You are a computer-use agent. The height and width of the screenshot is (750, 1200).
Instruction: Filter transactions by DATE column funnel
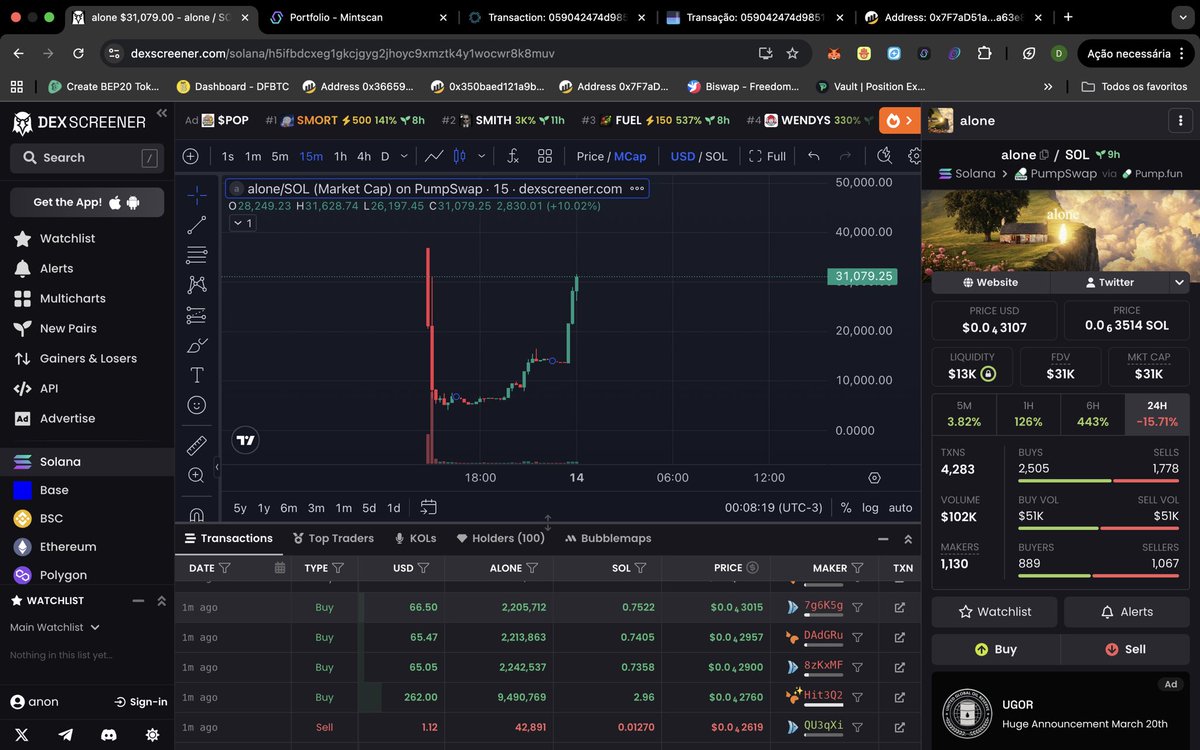[x=225, y=568]
